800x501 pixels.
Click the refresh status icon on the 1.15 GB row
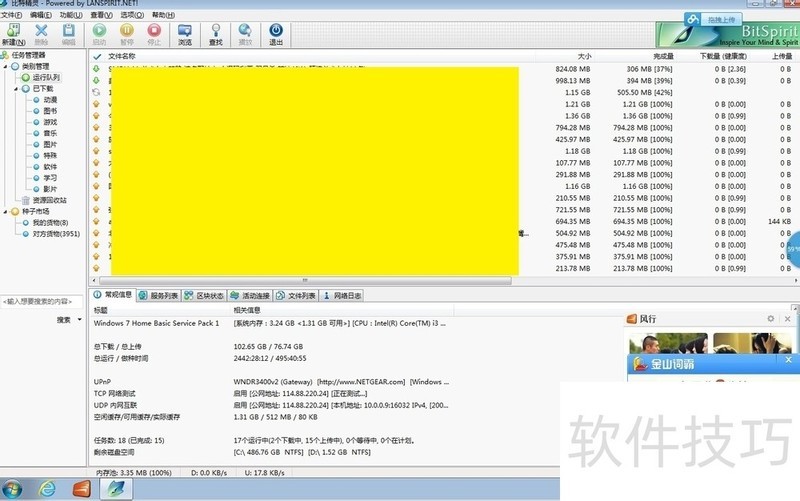click(96, 92)
